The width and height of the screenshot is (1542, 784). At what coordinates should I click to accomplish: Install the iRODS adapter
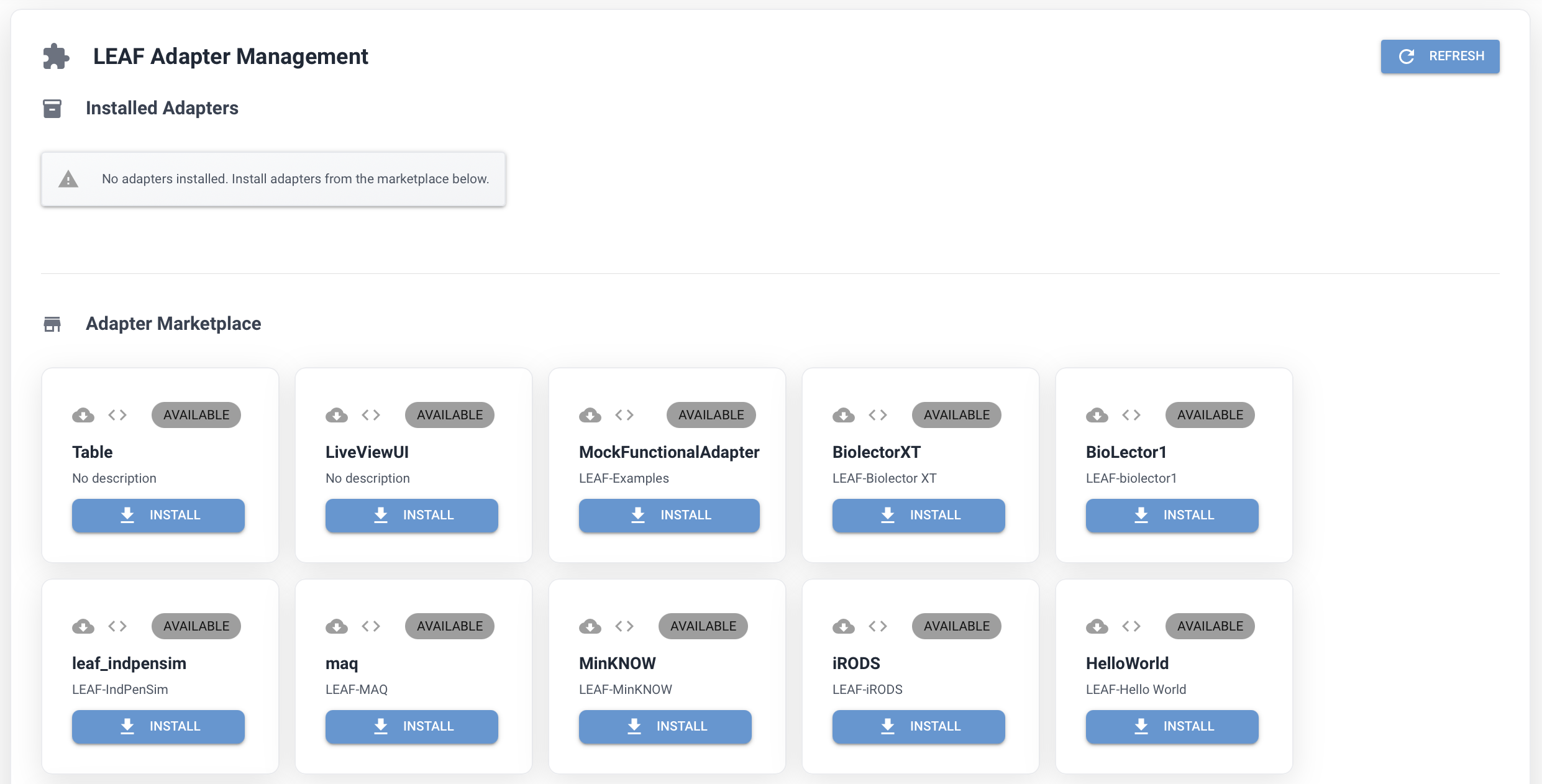(919, 726)
